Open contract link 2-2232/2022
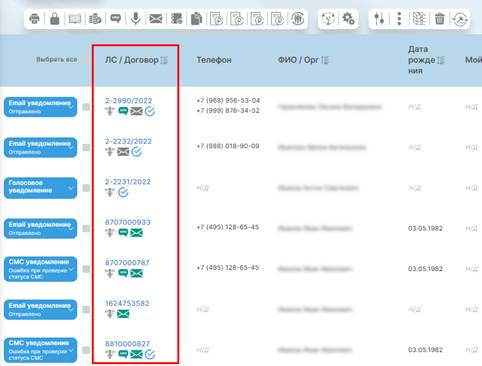 pos(128,141)
